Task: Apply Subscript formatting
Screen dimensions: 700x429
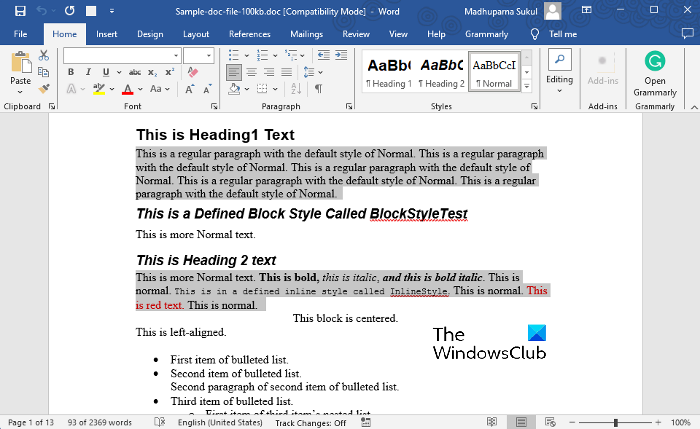Action: (x=153, y=72)
